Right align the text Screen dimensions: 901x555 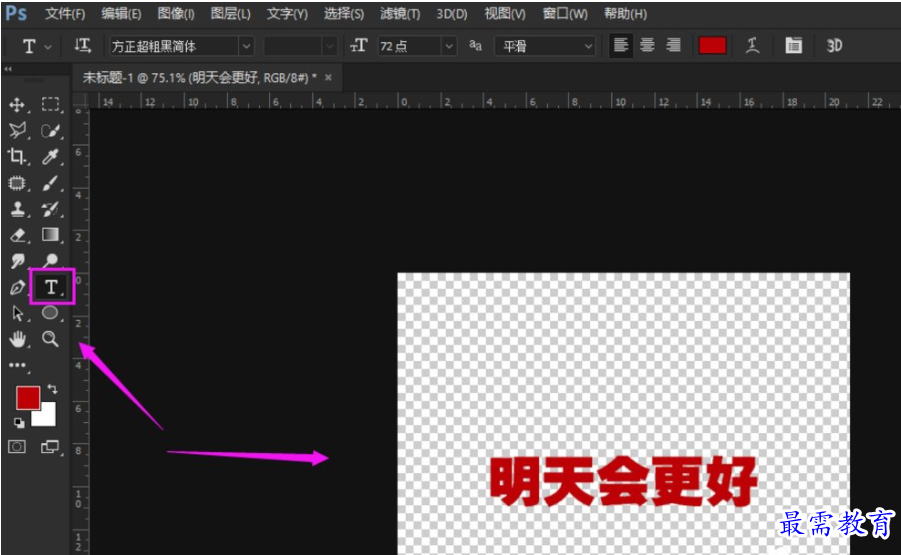tap(673, 45)
